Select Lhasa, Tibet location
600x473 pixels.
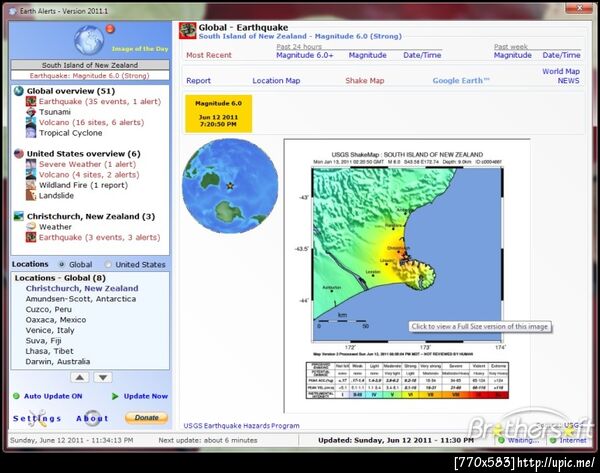coord(49,351)
